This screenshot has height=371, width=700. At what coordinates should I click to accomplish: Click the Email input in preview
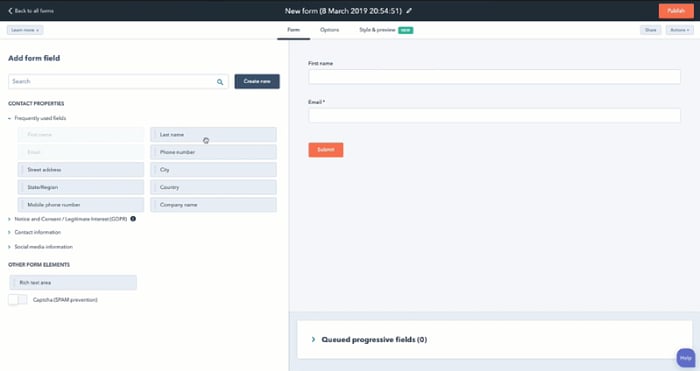[494, 116]
